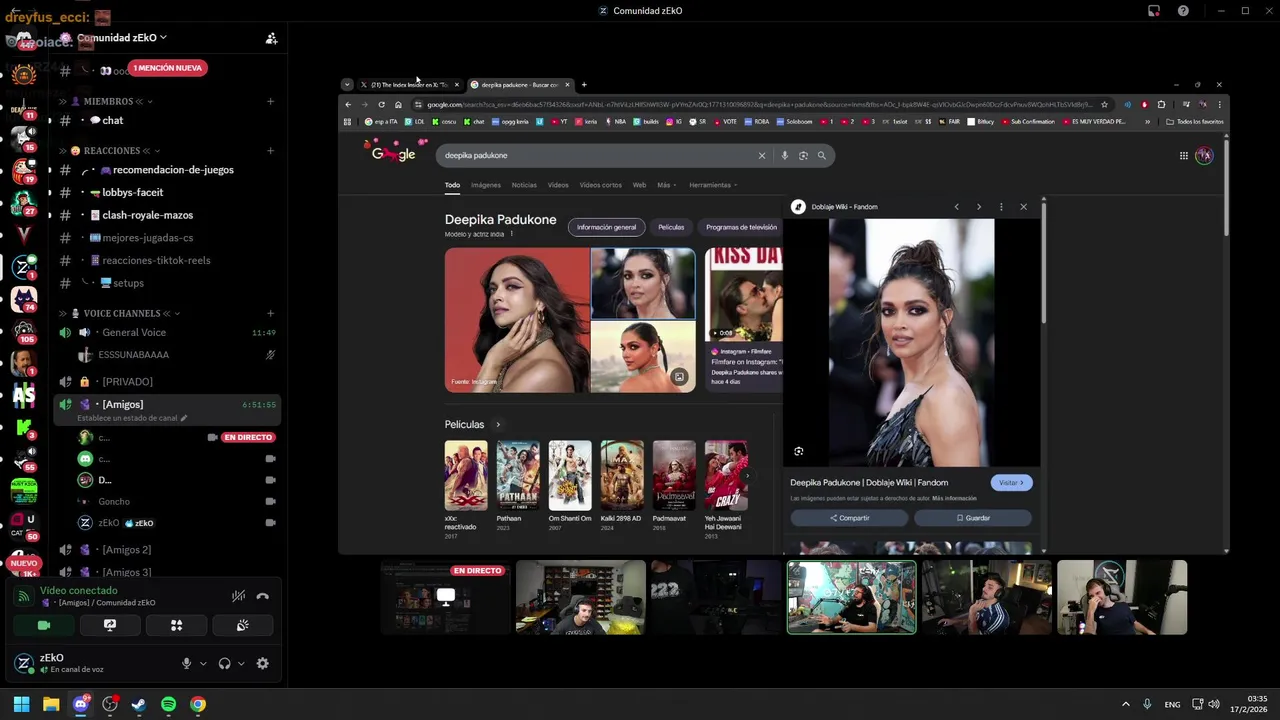Add a channel to MIEMBROS category
This screenshot has width=1280, height=720.
(x=270, y=101)
